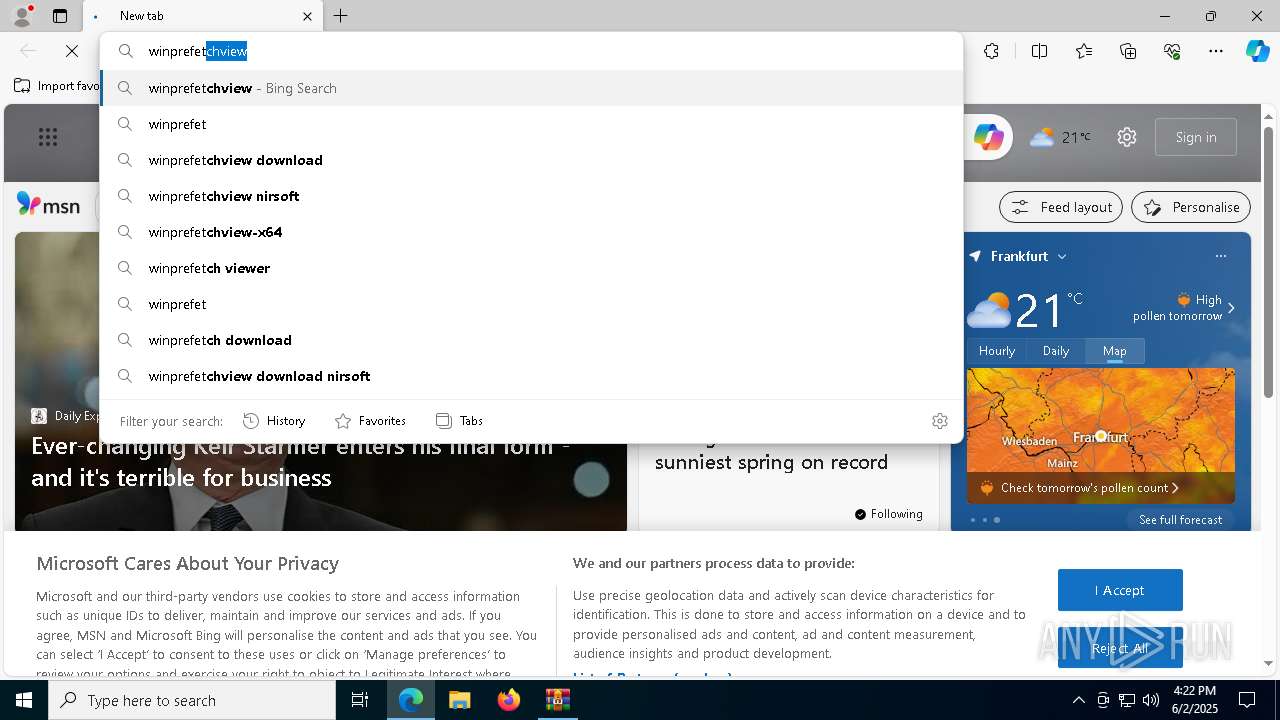Open volume speaker tray icon
The width and height of the screenshot is (1280, 720).
coord(1151,700)
